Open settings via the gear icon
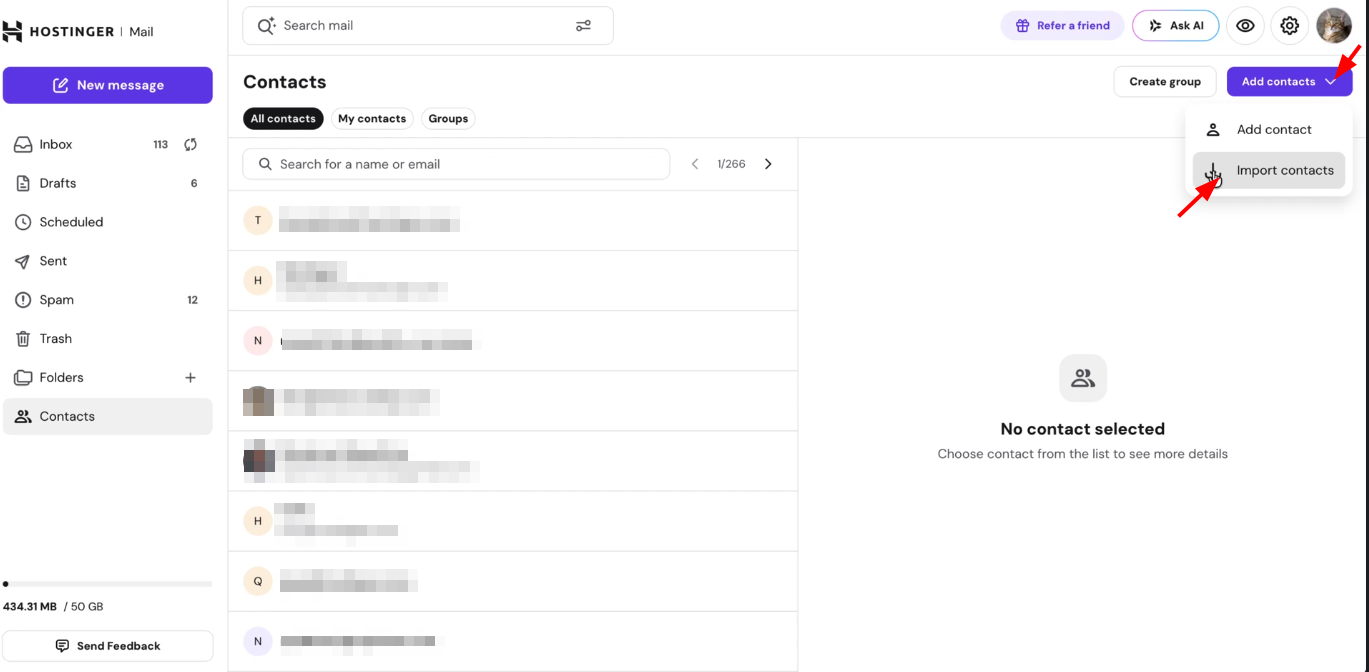Viewport: 1369px width, 672px height. 1290,26
